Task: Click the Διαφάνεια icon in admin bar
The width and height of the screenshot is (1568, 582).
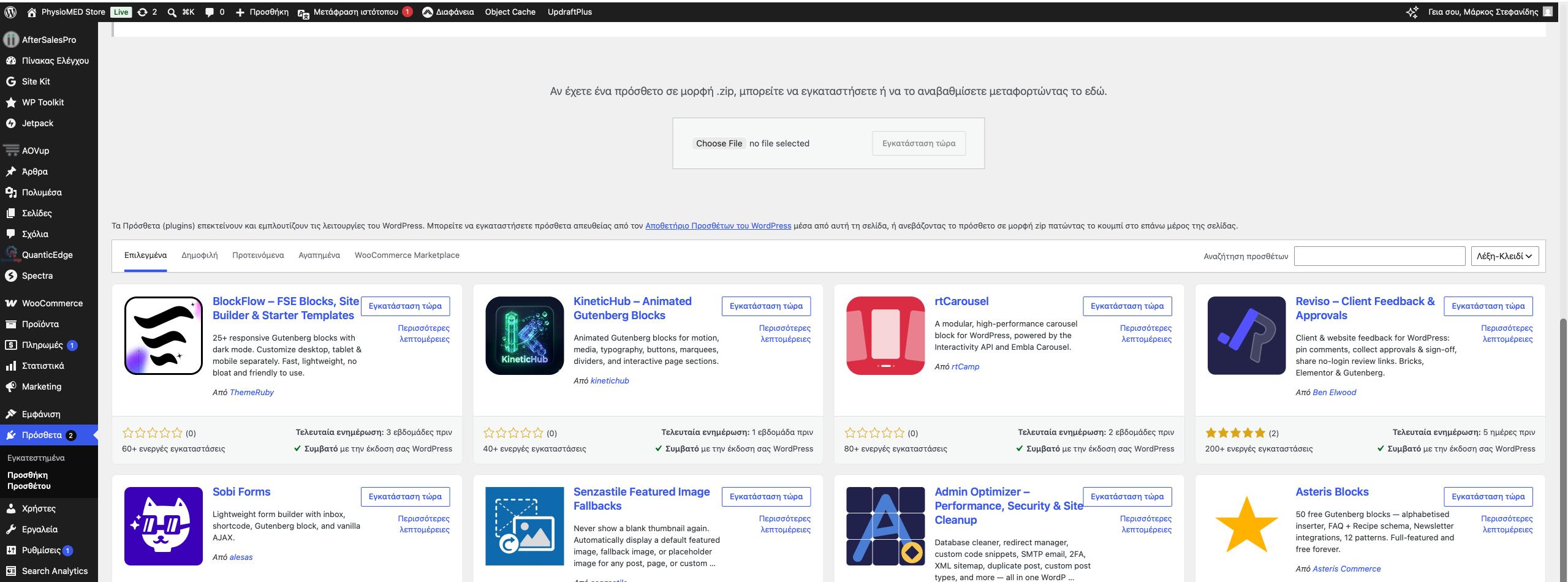Action: (428, 12)
